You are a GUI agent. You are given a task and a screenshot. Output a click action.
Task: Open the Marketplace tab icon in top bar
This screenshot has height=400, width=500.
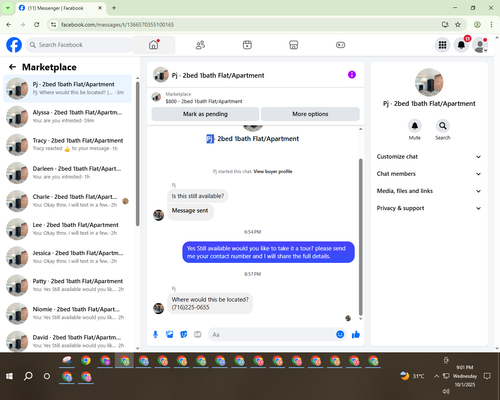coord(294,45)
